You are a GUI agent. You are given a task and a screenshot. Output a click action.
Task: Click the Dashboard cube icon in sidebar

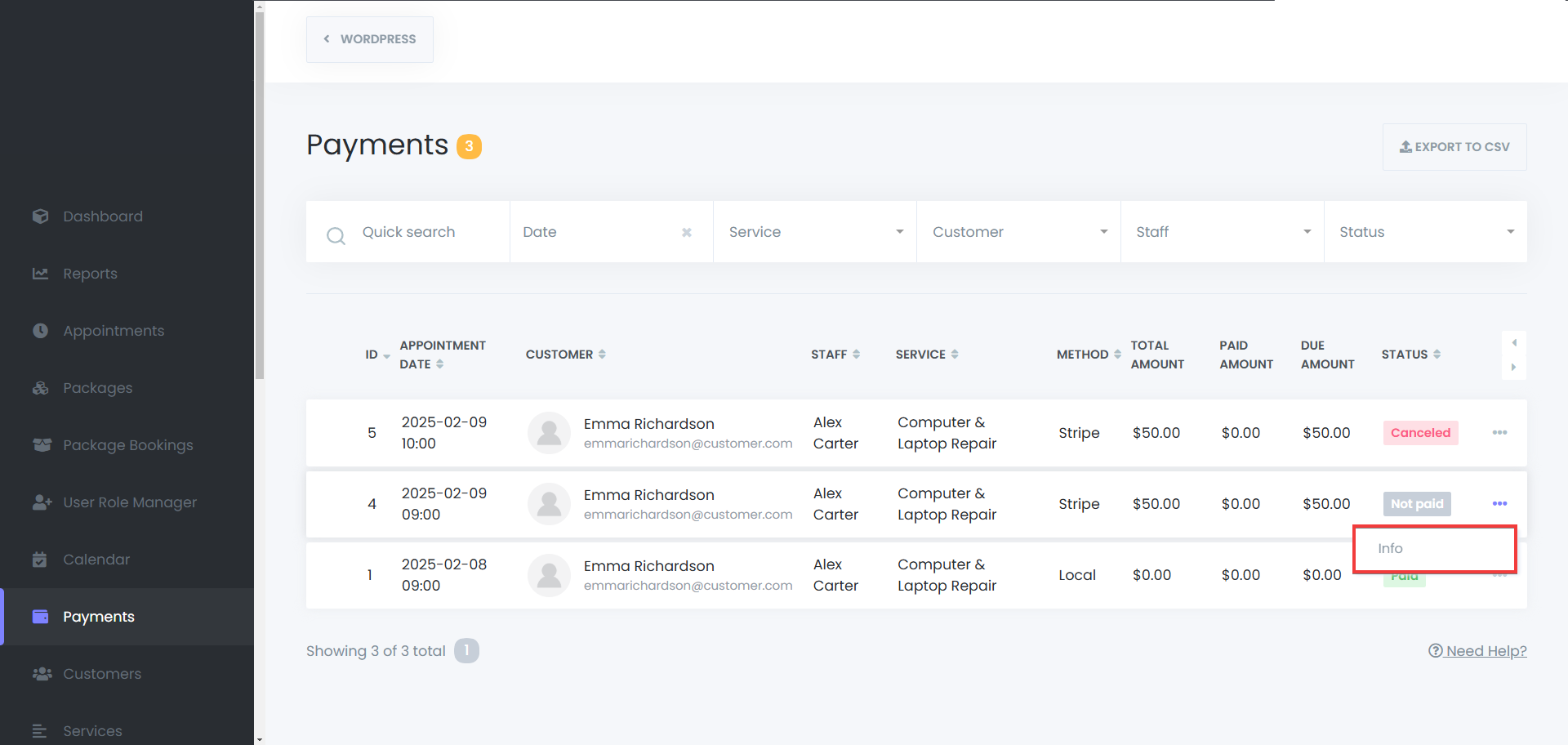point(41,216)
